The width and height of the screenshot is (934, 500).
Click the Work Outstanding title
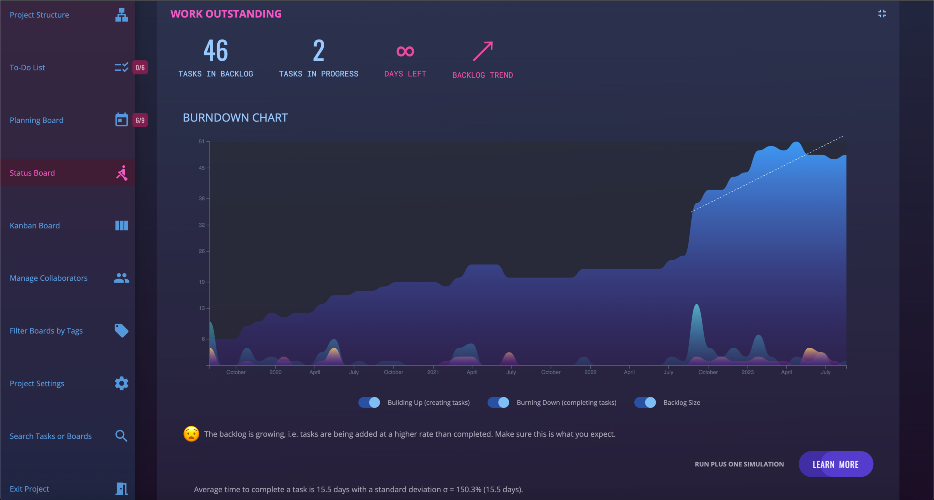click(x=226, y=14)
